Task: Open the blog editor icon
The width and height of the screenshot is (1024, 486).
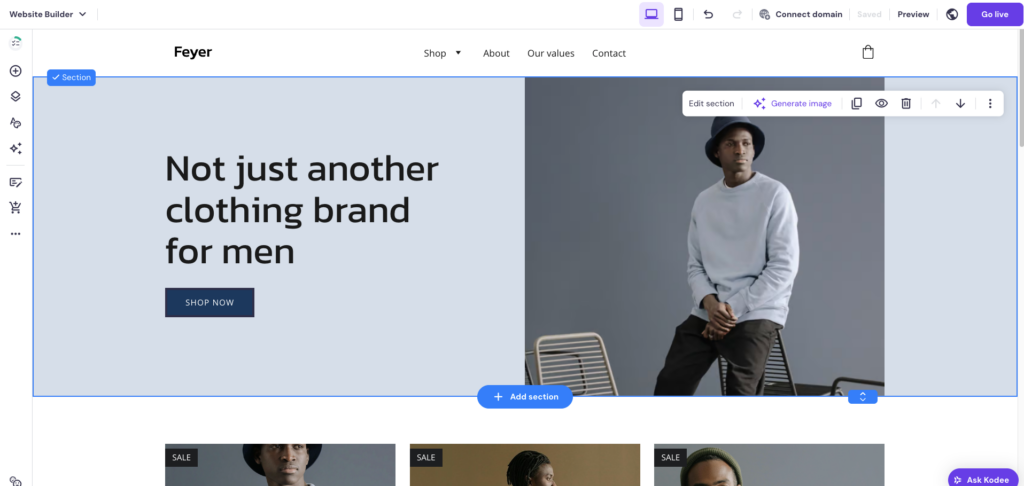Action: [x=16, y=182]
